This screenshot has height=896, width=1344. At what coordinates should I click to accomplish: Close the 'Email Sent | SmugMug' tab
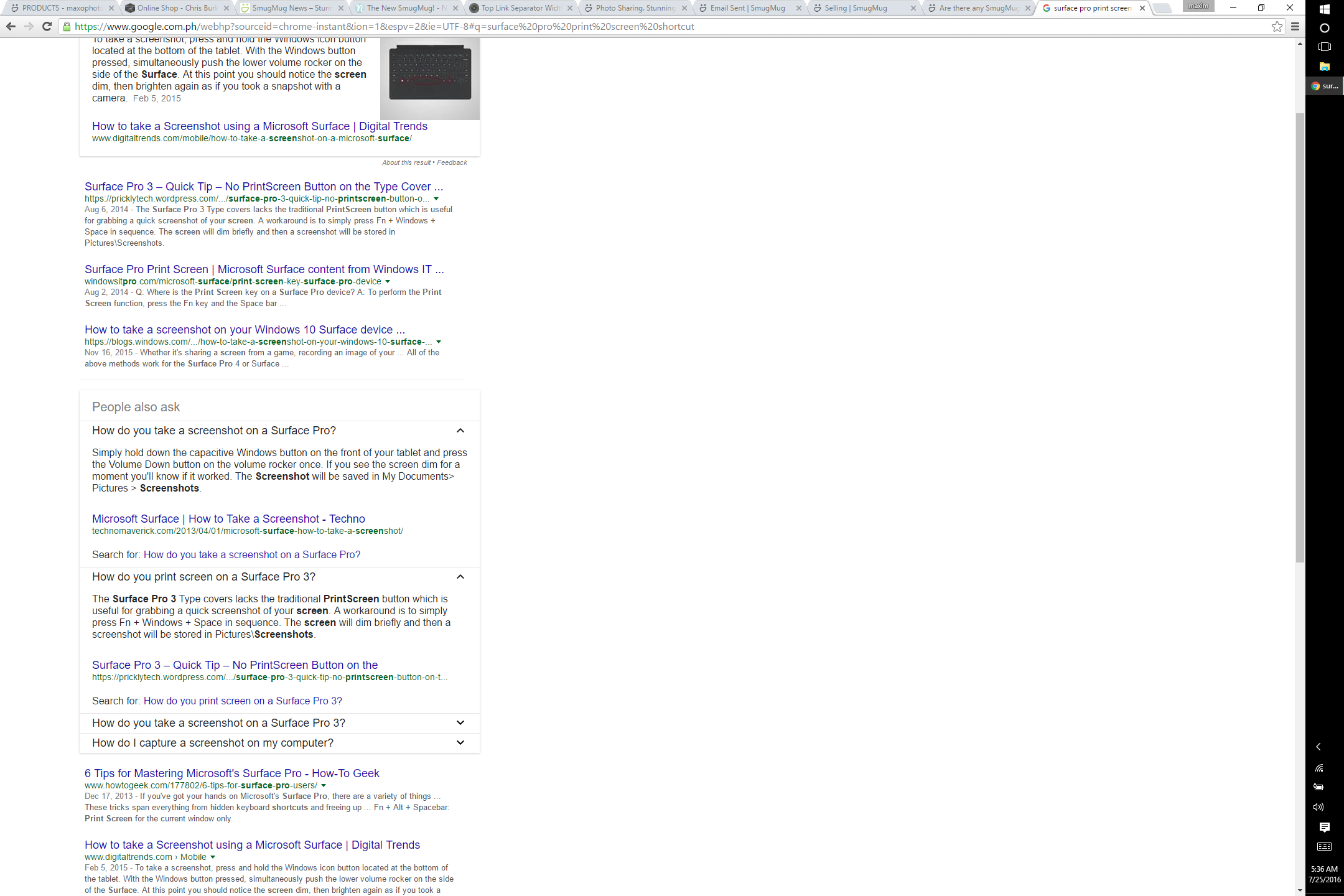[799, 8]
